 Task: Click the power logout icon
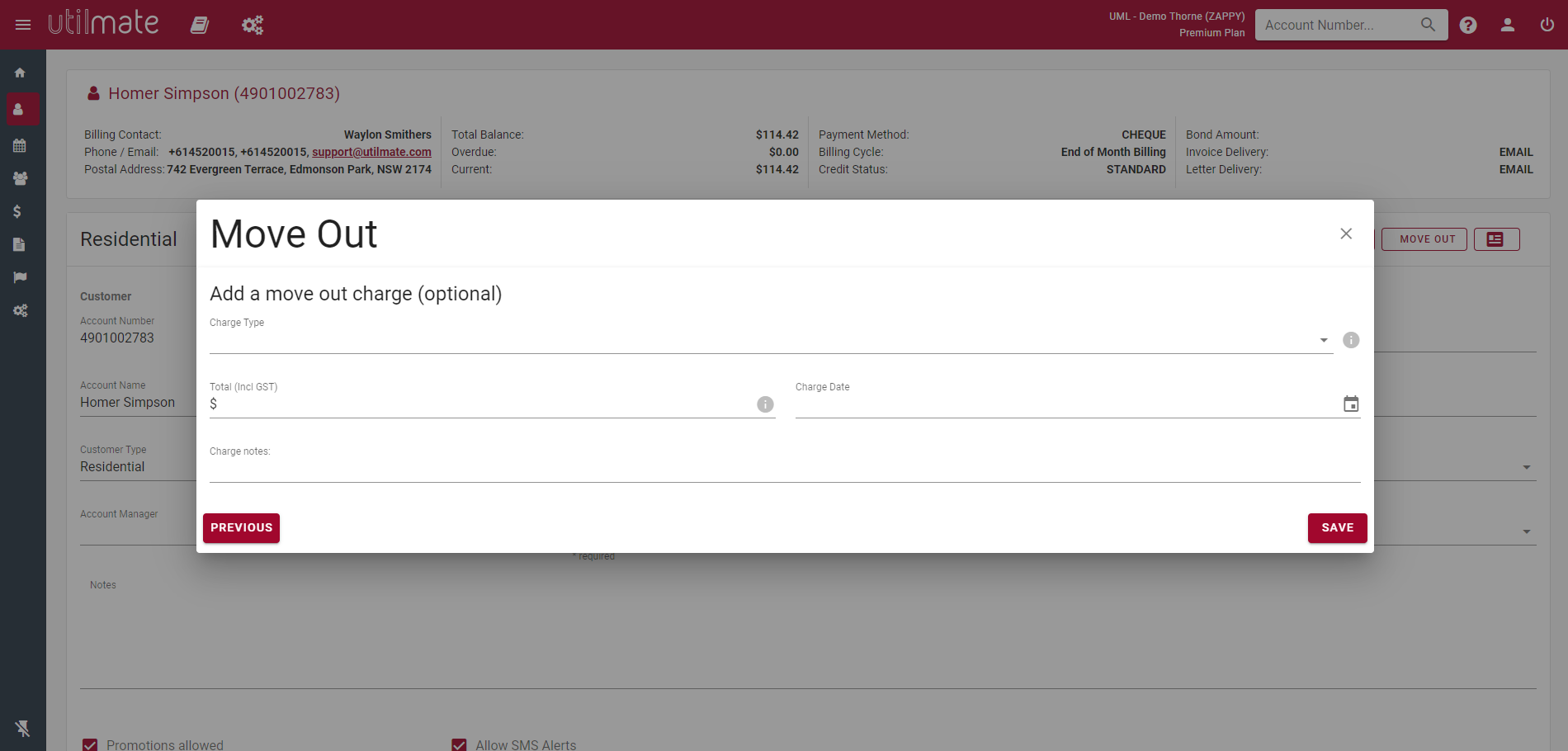(x=1547, y=25)
